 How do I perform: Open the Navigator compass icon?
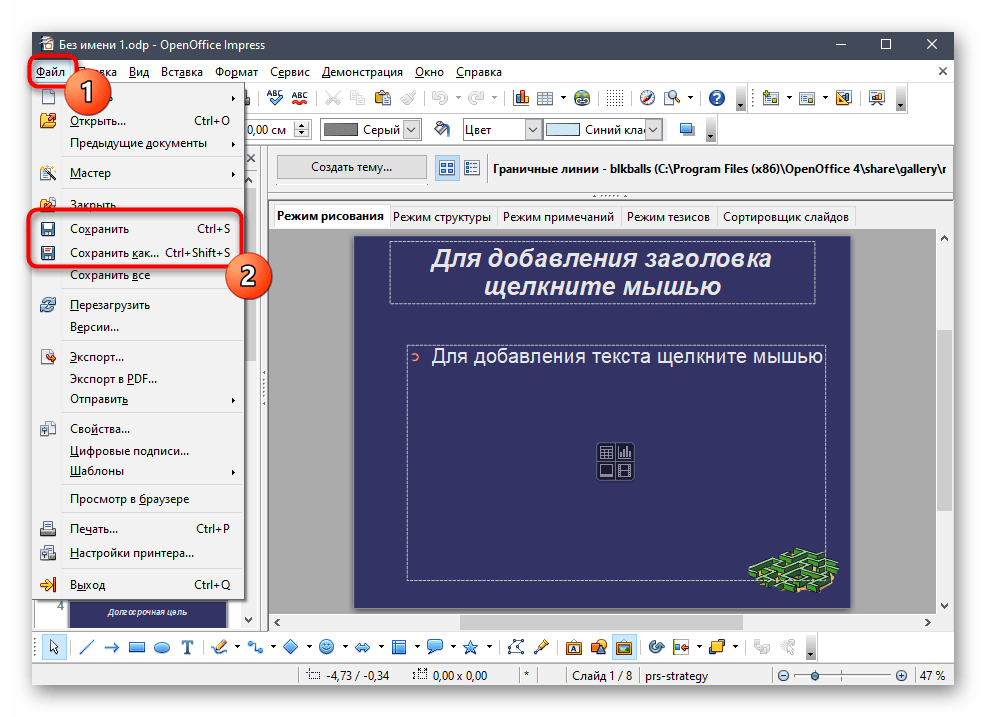coord(647,98)
